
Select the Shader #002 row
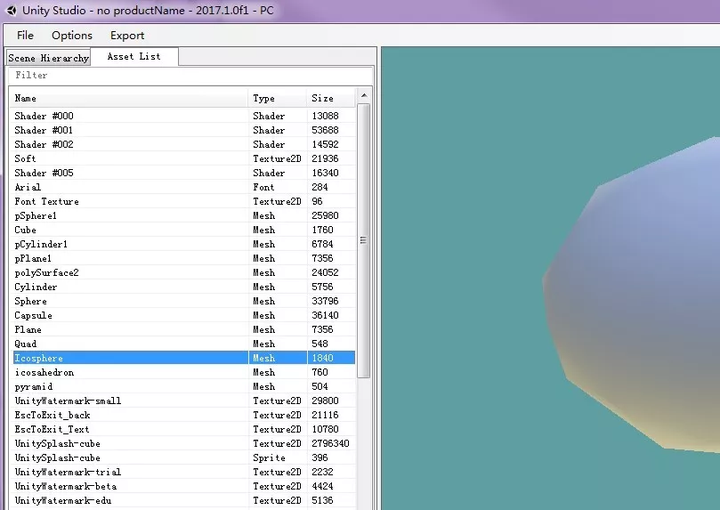point(184,144)
